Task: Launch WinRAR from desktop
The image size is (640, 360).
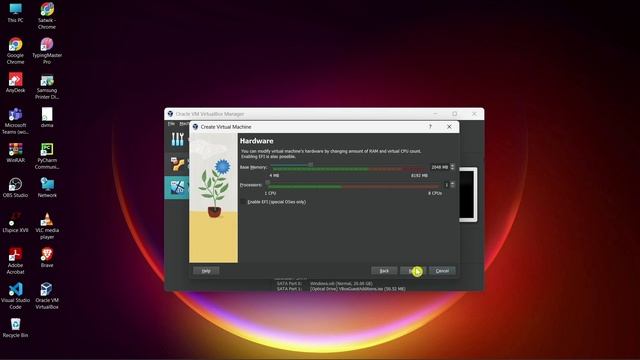Action: click(16, 153)
